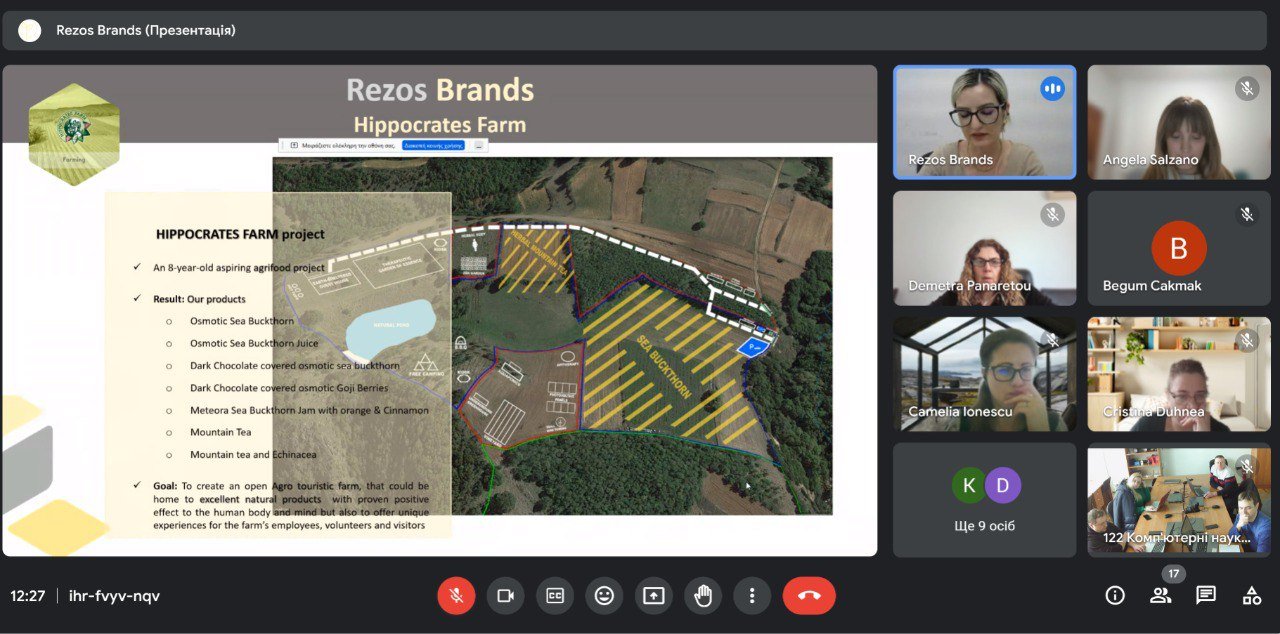The width and height of the screenshot is (1280, 634).
Task: Raise your hand in the meeting
Action: point(703,596)
